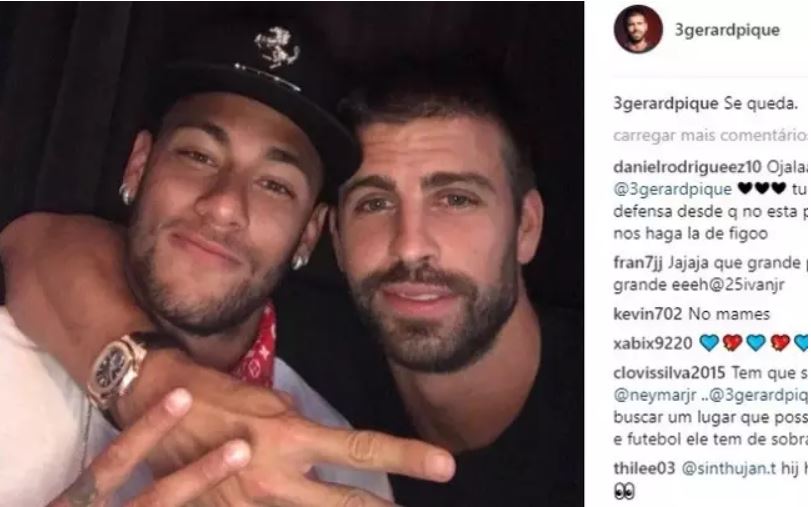Click the 'No mames' comment text

(729, 314)
